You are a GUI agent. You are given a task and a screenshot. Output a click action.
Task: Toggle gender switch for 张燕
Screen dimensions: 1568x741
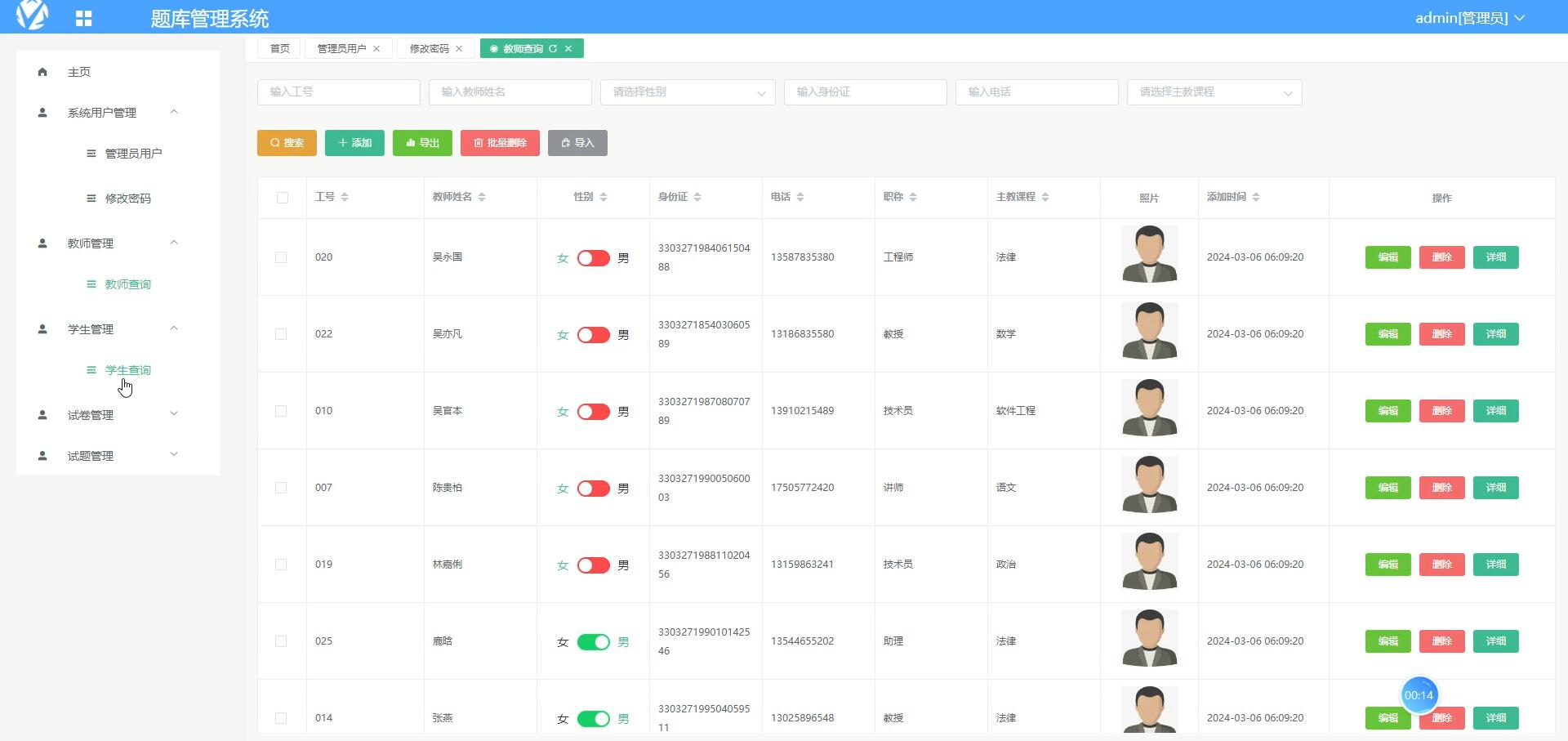[x=594, y=719]
